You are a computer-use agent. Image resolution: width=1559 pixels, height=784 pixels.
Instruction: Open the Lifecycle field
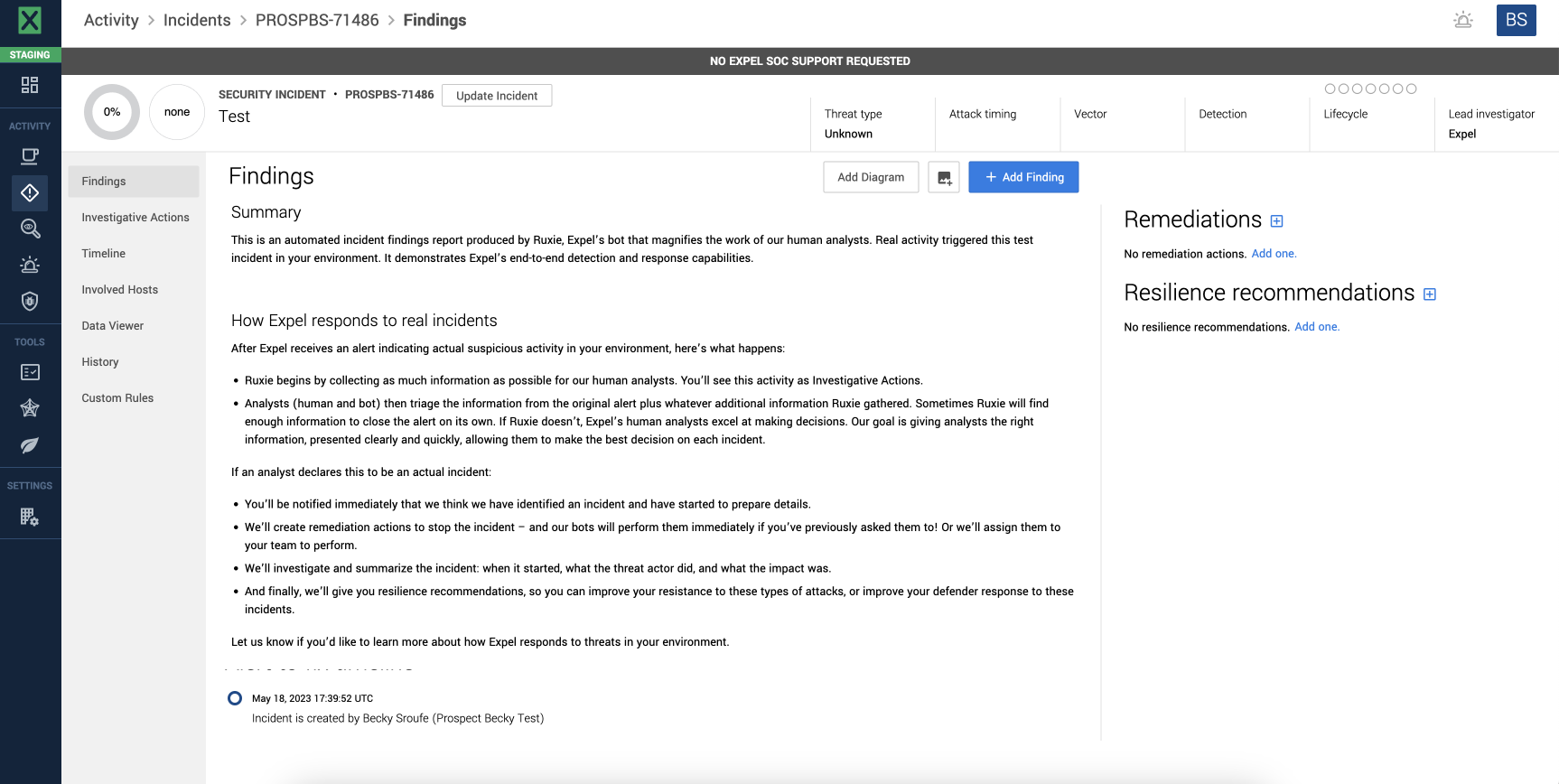(x=1372, y=124)
